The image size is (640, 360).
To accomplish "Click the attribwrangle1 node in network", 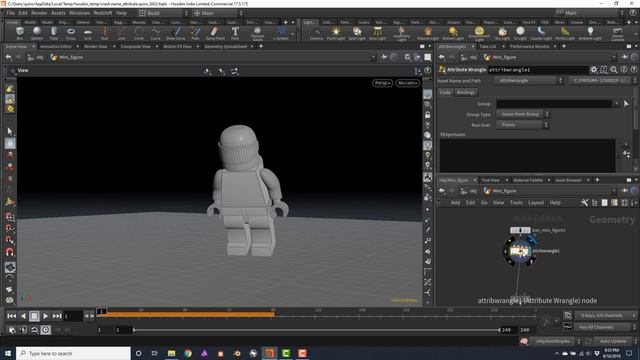I will pyautogui.click(x=519, y=251).
